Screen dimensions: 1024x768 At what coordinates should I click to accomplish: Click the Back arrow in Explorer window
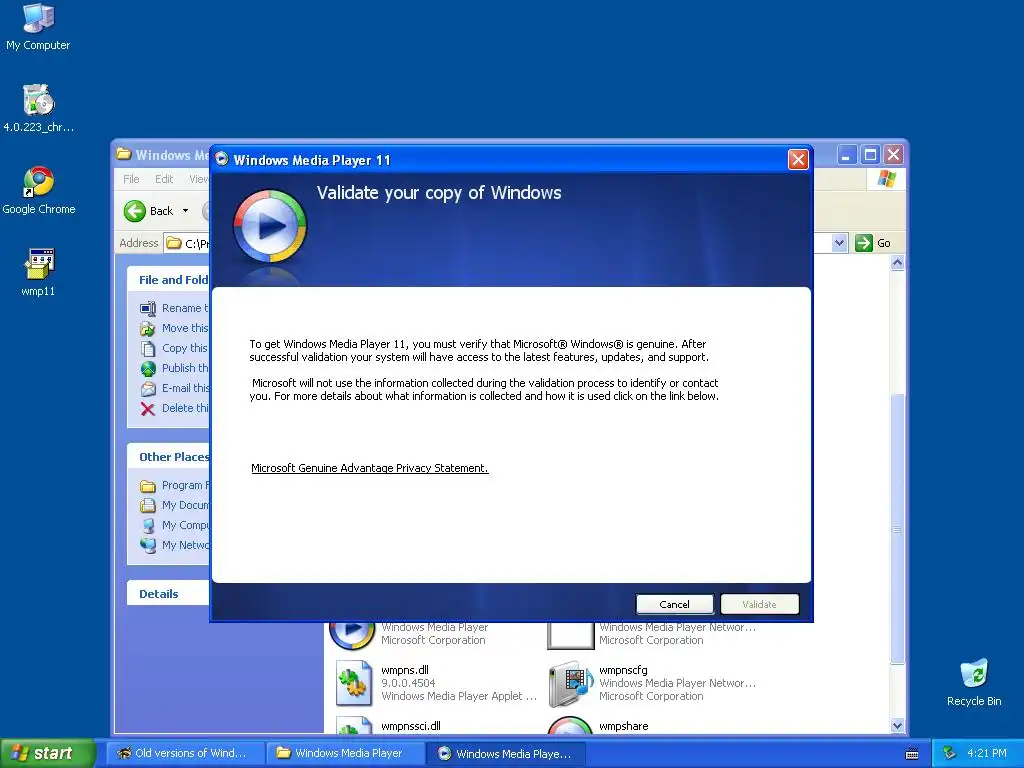click(135, 211)
